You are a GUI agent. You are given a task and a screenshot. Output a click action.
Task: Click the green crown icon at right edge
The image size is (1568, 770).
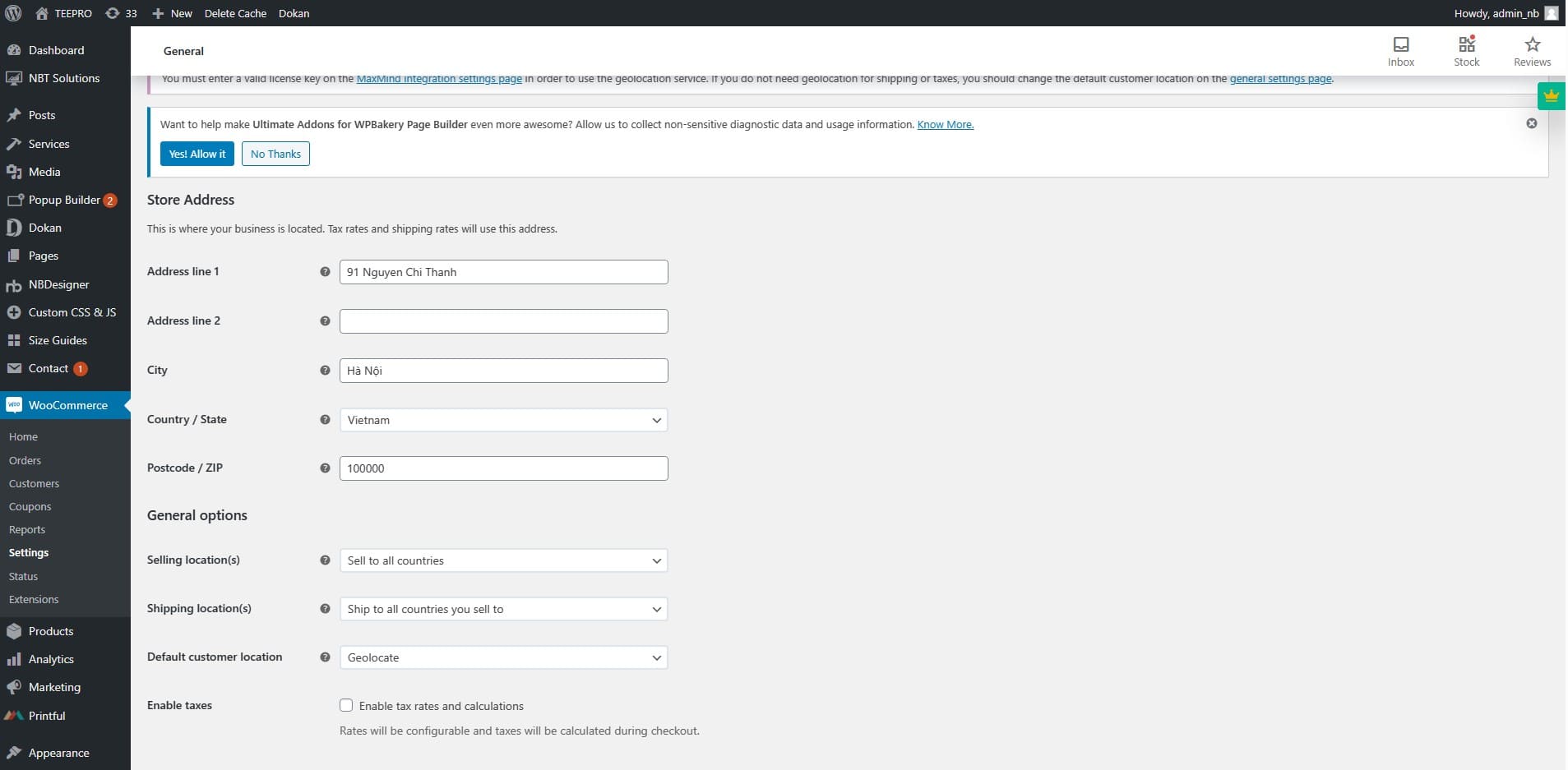1551,96
